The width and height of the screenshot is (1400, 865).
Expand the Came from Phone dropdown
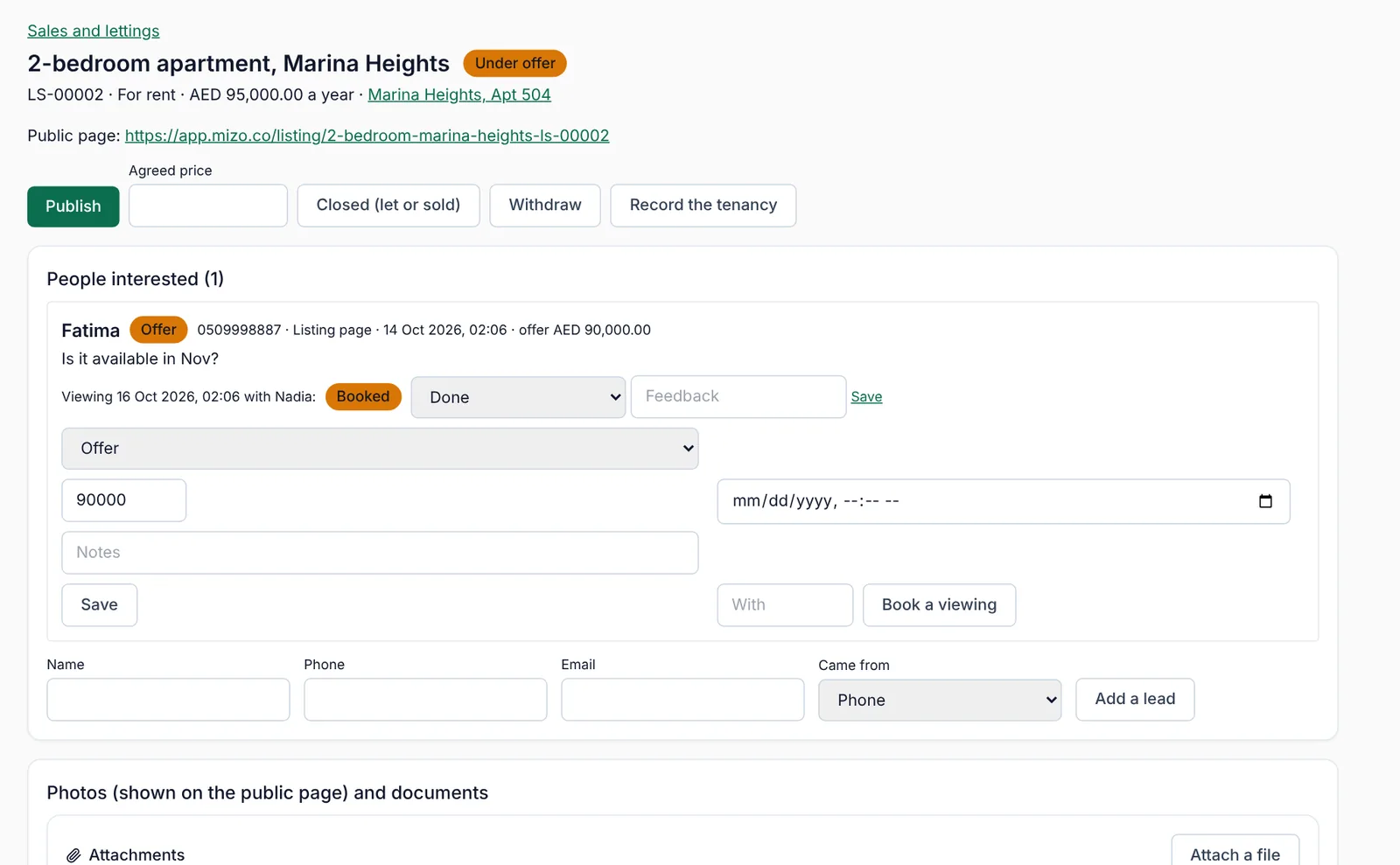(940, 700)
